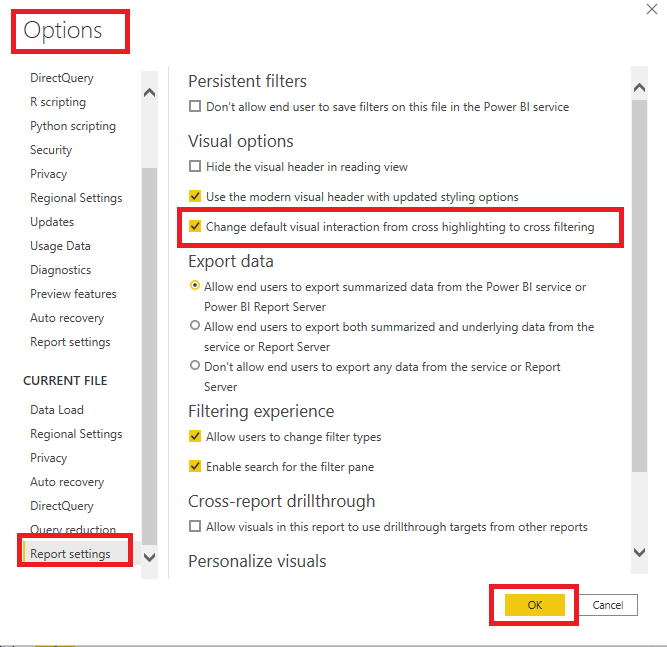Select export both summarized and underlying data
667x647 pixels.
pyautogui.click(x=195, y=325)
